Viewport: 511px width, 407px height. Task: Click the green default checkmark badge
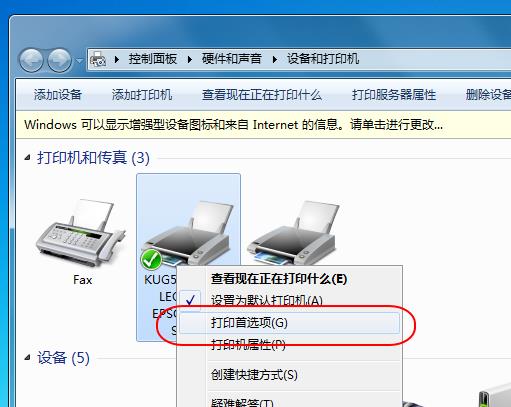pyautogui.click(x=151, y=259)
